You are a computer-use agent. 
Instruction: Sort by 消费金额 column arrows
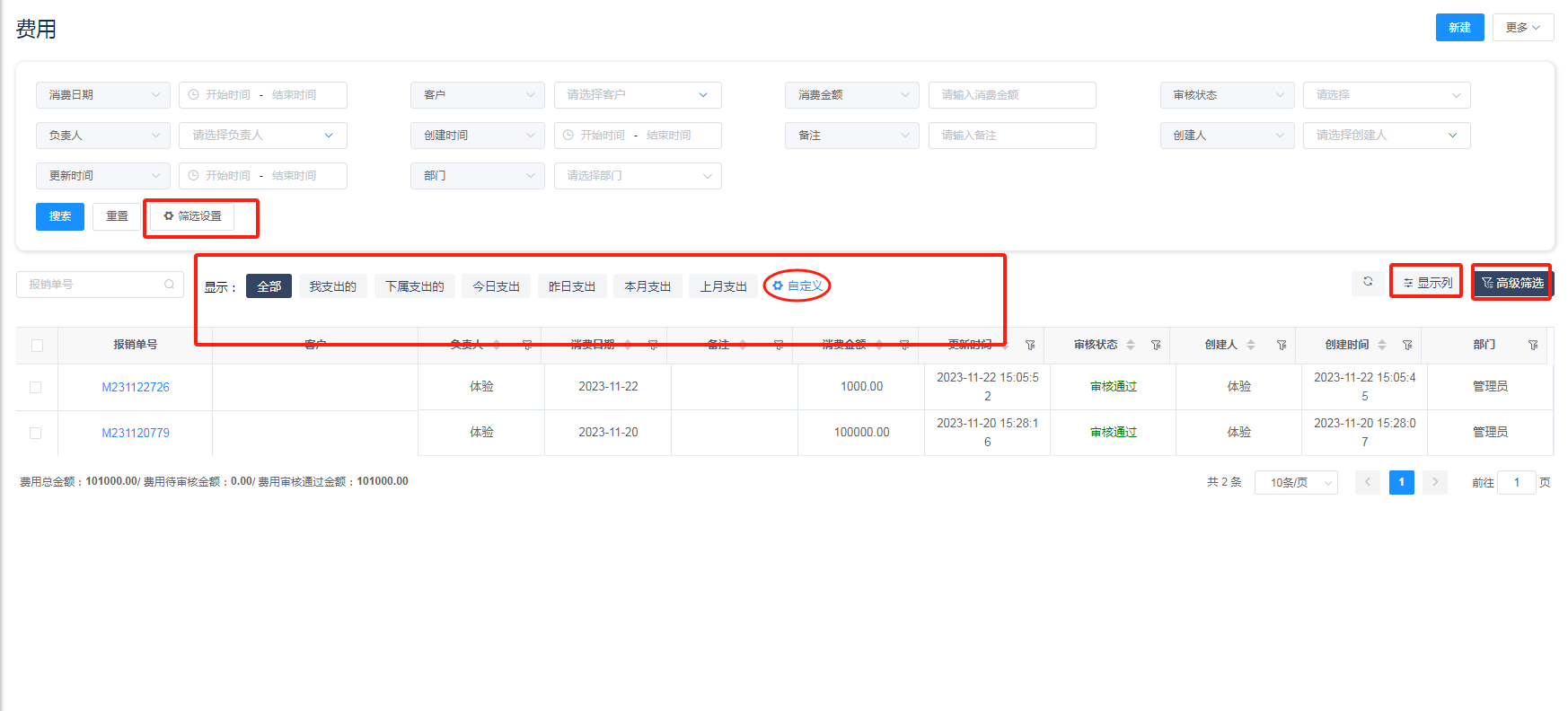click(x=879, y=345)
